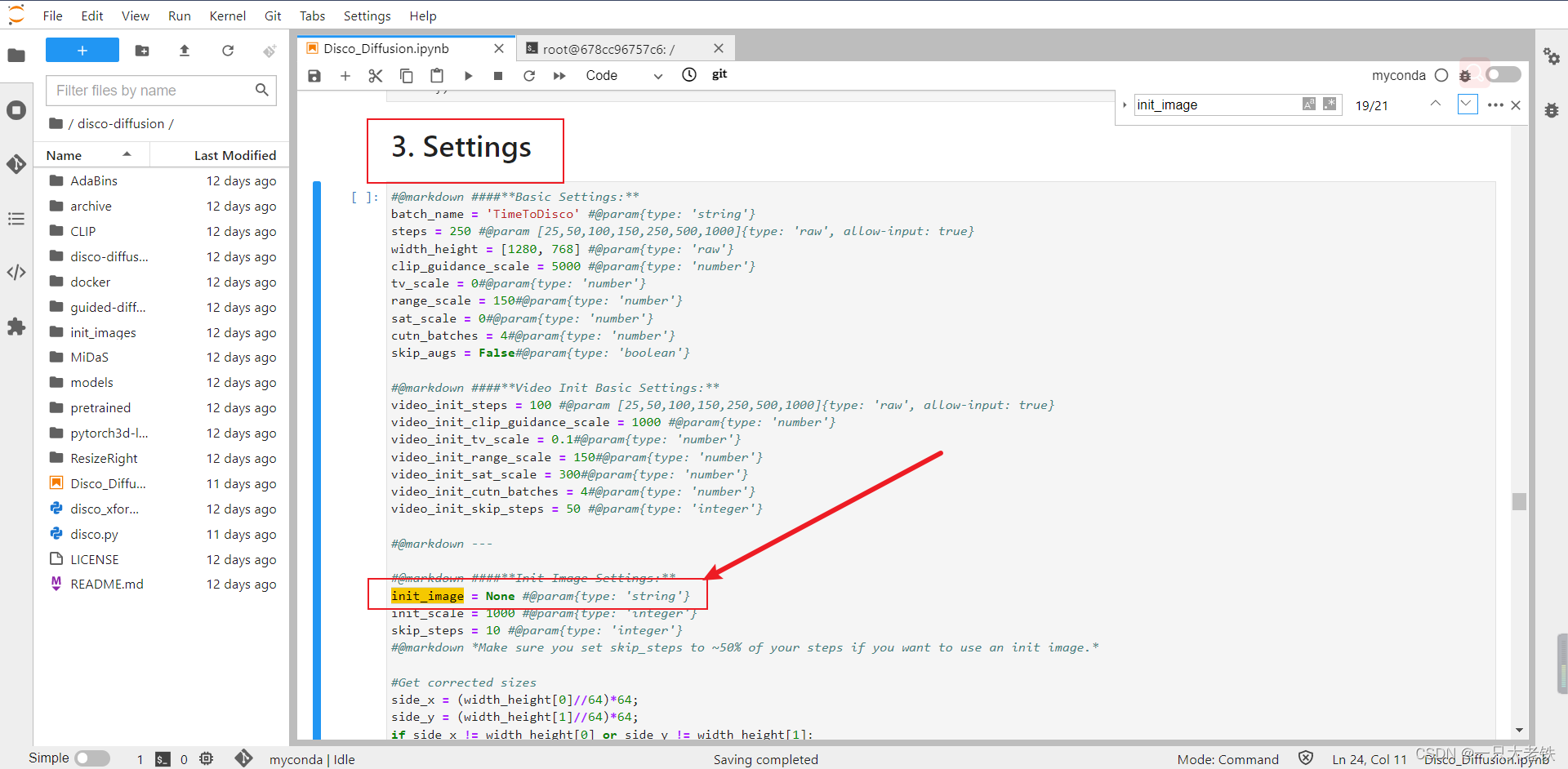Click the kernel status circle indicator
Image resolution: width=1568 pixels, height=769 pixels.
(x=1441, y=75)
